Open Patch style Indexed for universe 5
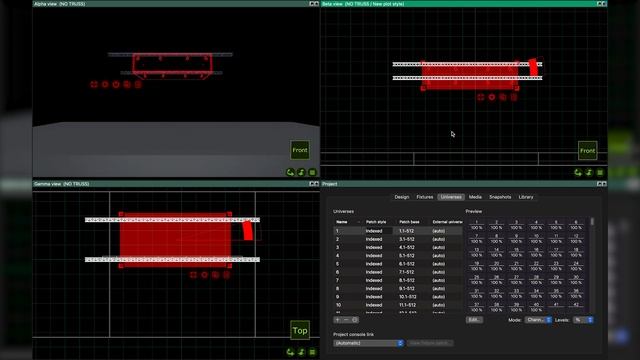 point(373,264)
